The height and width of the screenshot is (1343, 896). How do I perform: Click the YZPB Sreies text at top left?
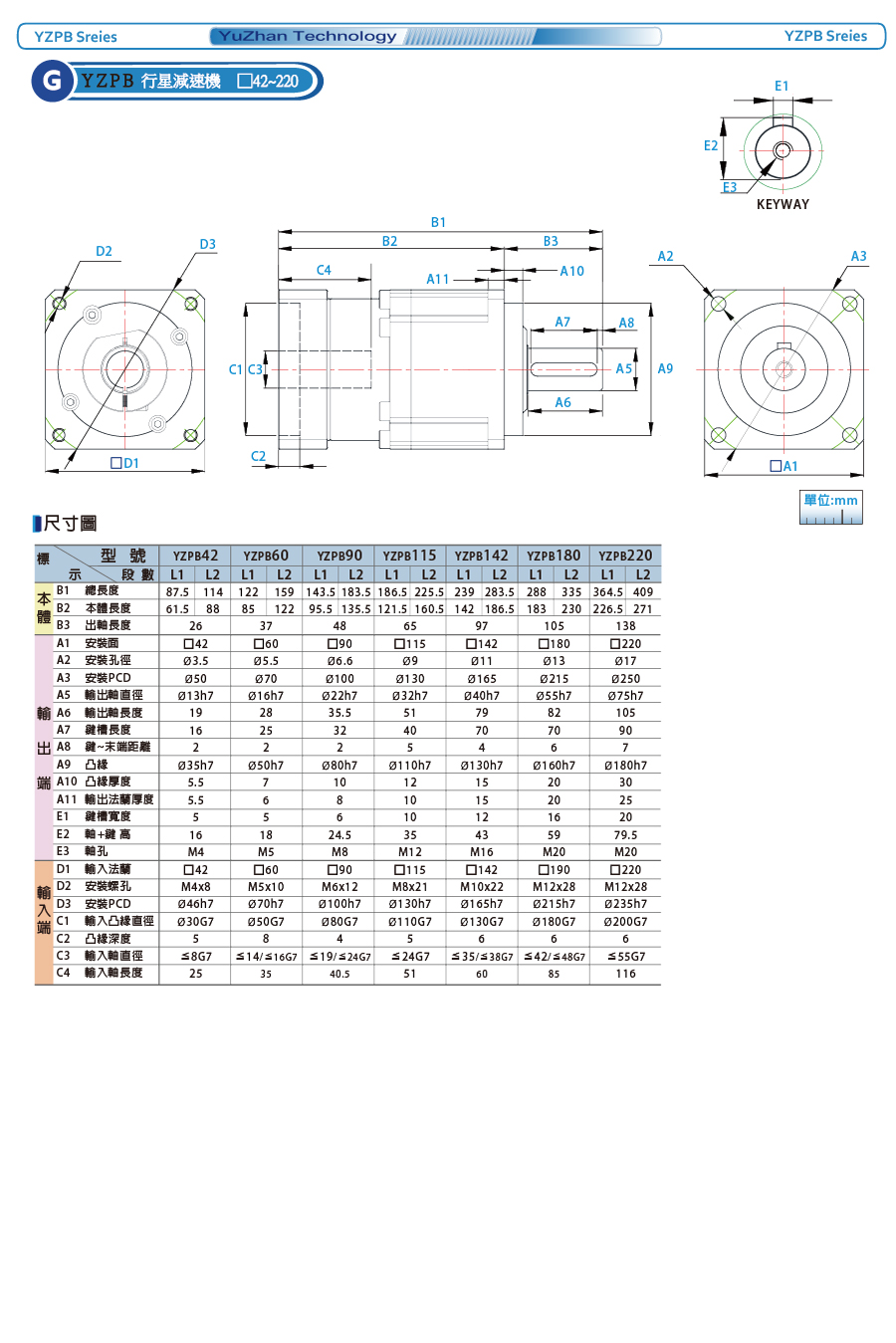(x=76, y=37)
